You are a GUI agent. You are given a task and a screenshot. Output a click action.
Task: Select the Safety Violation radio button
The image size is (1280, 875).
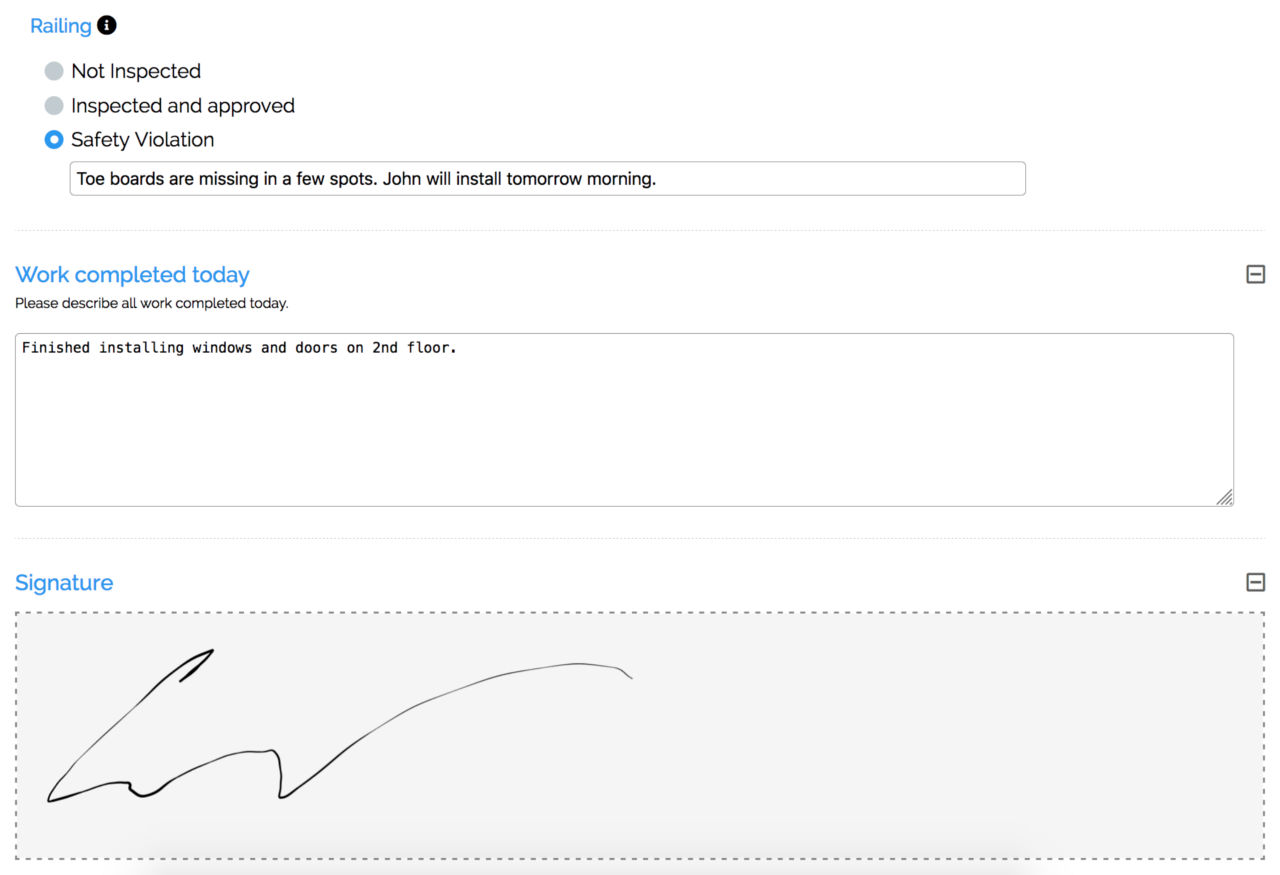(54, 140)
